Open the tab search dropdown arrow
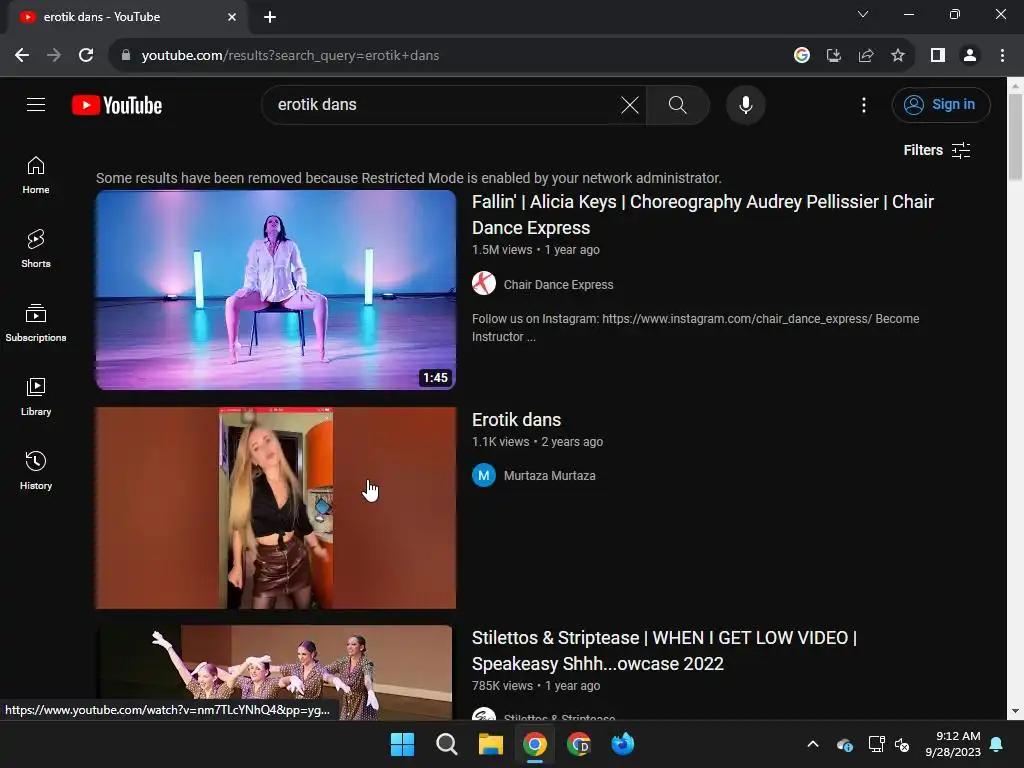 click(863, 14)
